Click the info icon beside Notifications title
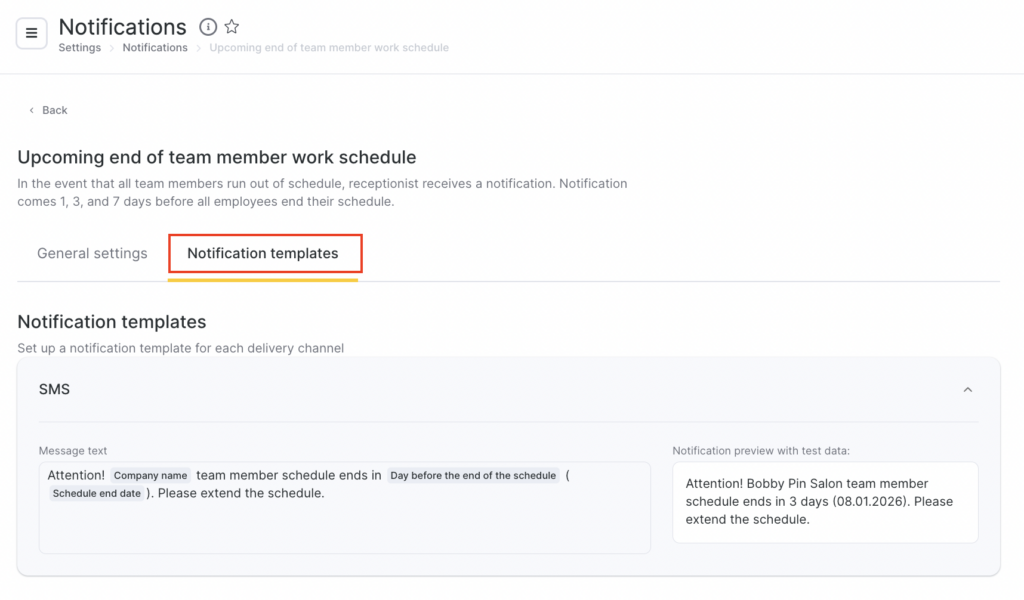1024x600 pixels. tap(208, 27)
